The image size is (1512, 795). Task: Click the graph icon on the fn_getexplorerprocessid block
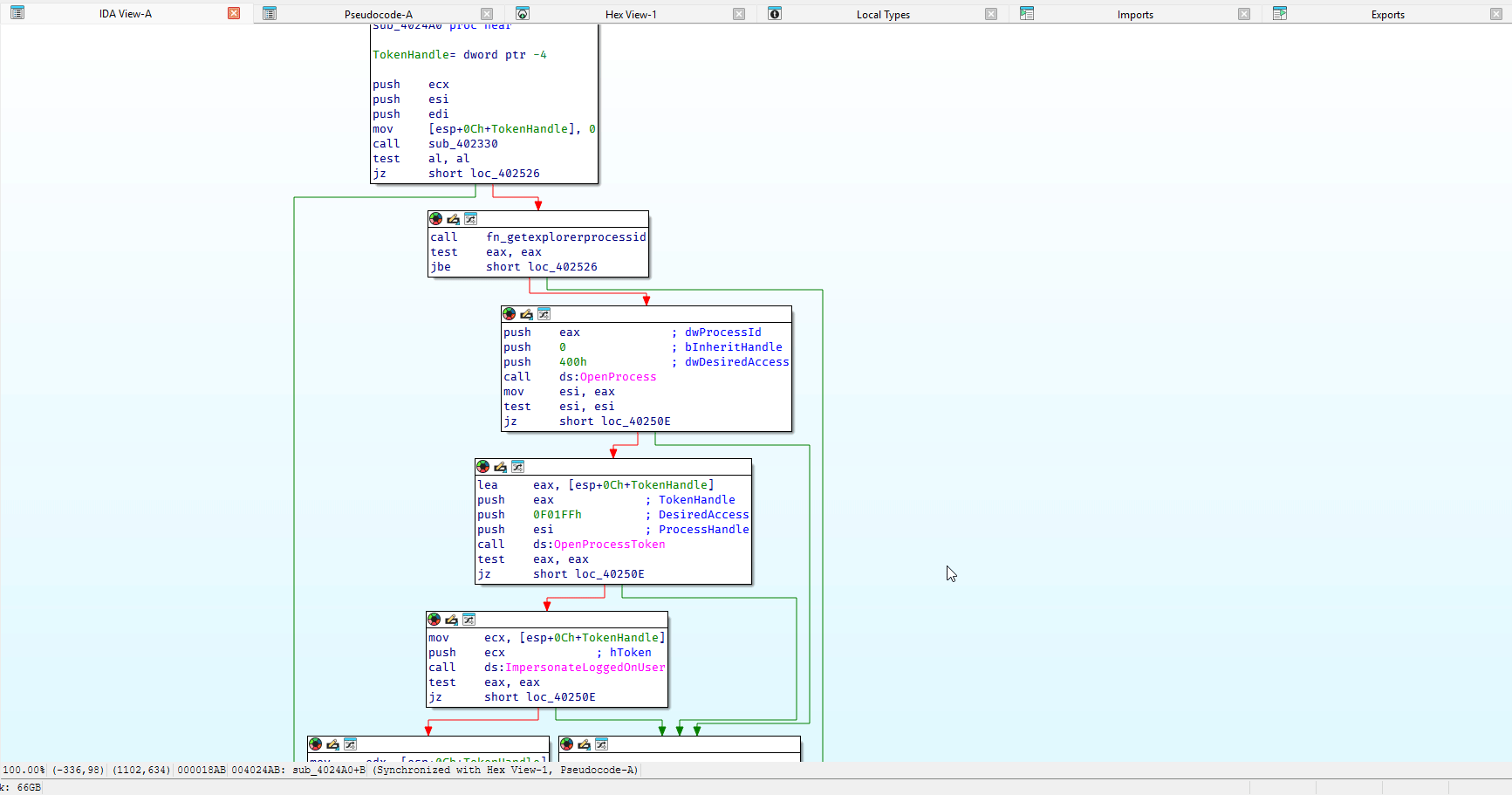[470, 219]
